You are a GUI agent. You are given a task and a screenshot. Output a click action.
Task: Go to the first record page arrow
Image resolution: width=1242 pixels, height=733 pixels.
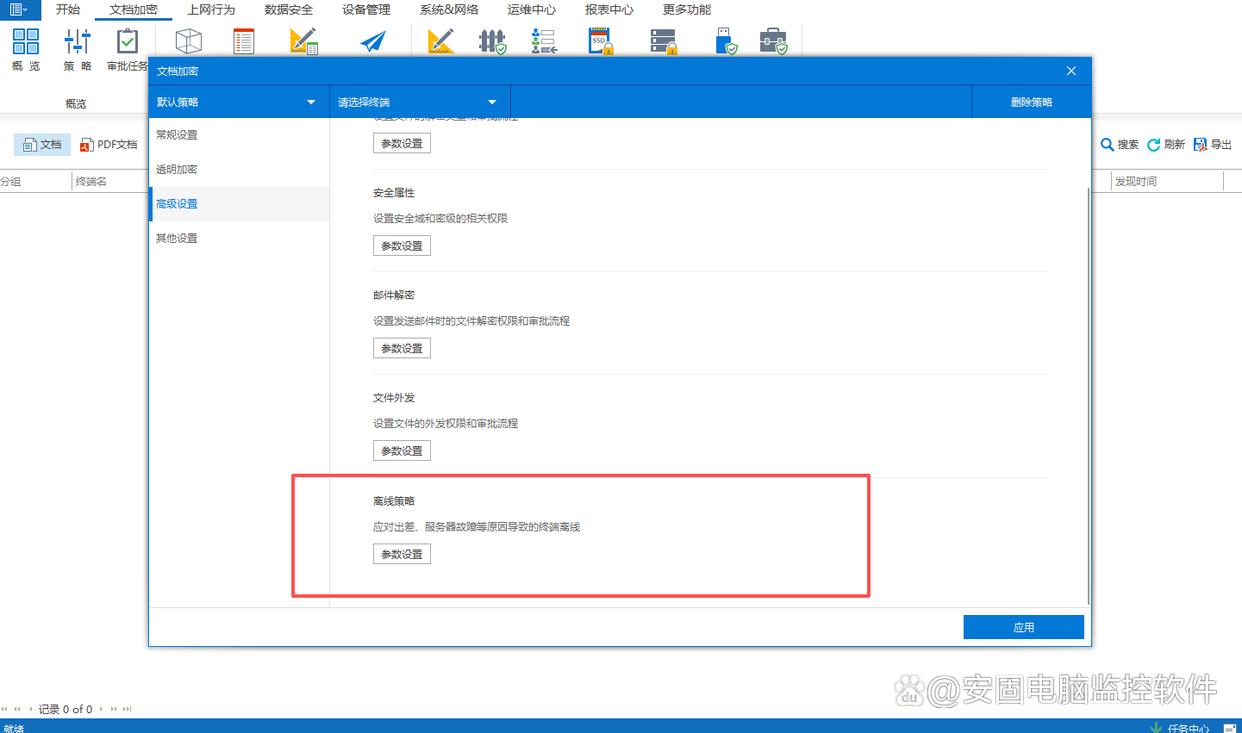(5, 709)
